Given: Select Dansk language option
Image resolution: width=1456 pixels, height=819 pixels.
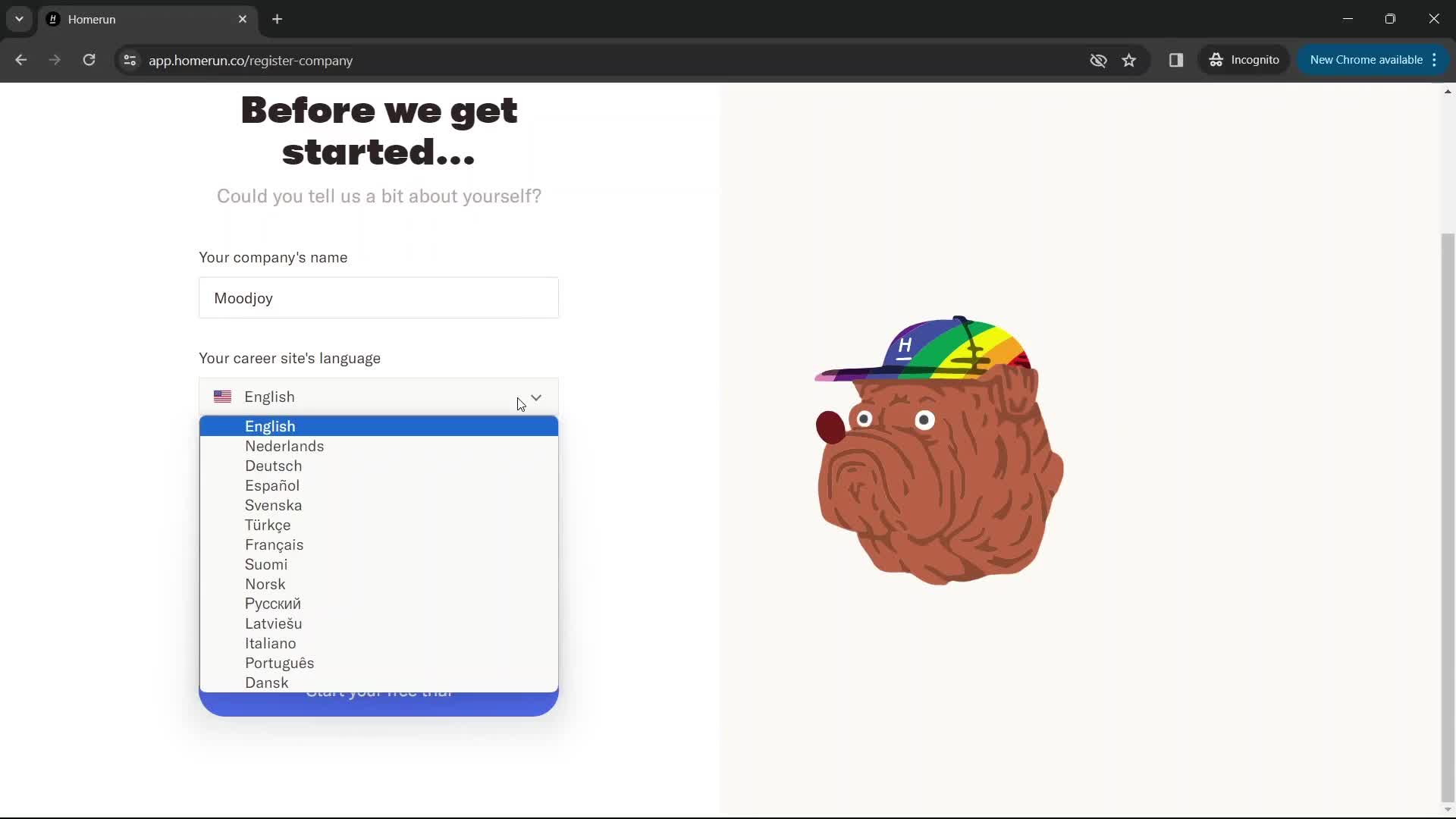Looking at the screenshot, I should (378, 682).
